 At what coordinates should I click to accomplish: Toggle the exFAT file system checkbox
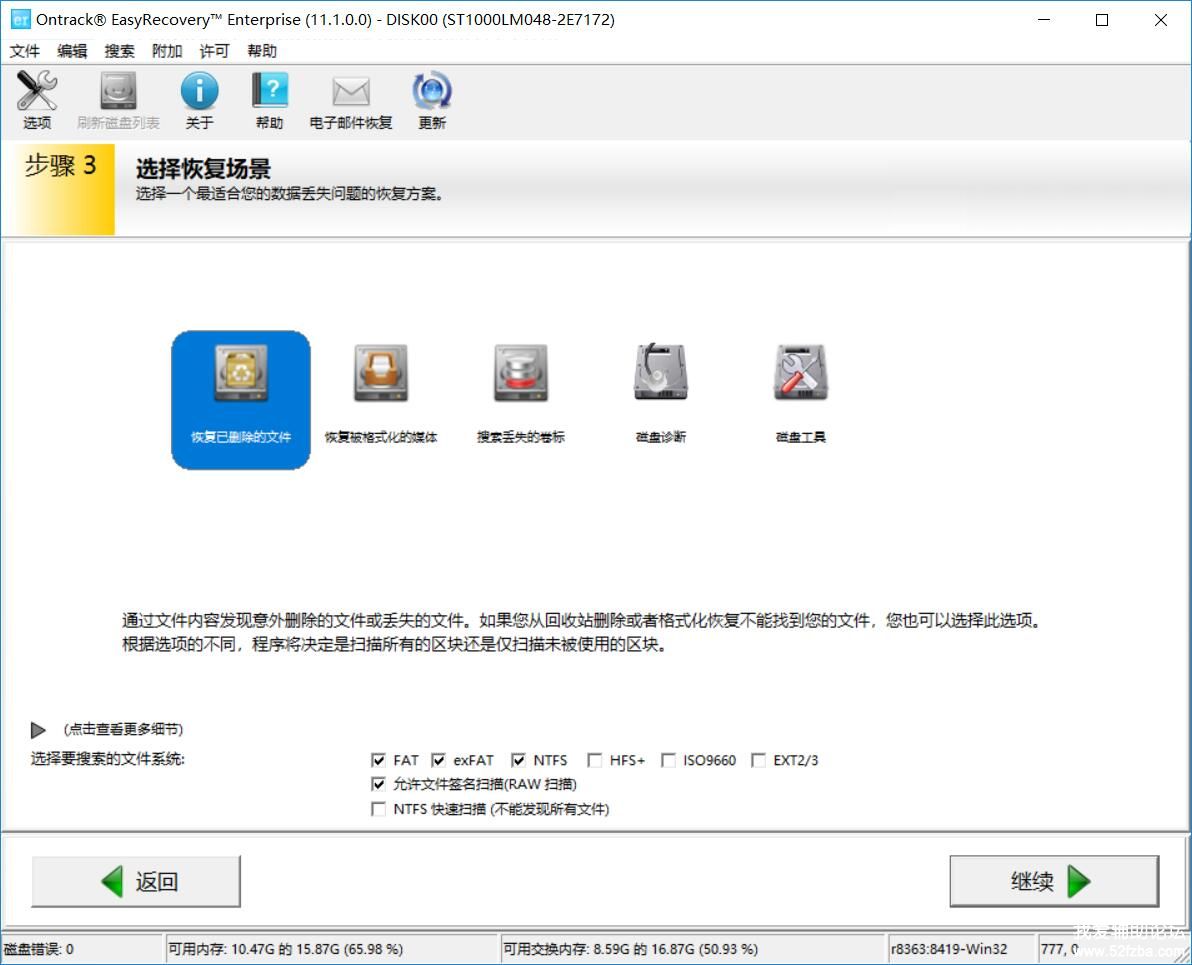[x=439, y=760]
